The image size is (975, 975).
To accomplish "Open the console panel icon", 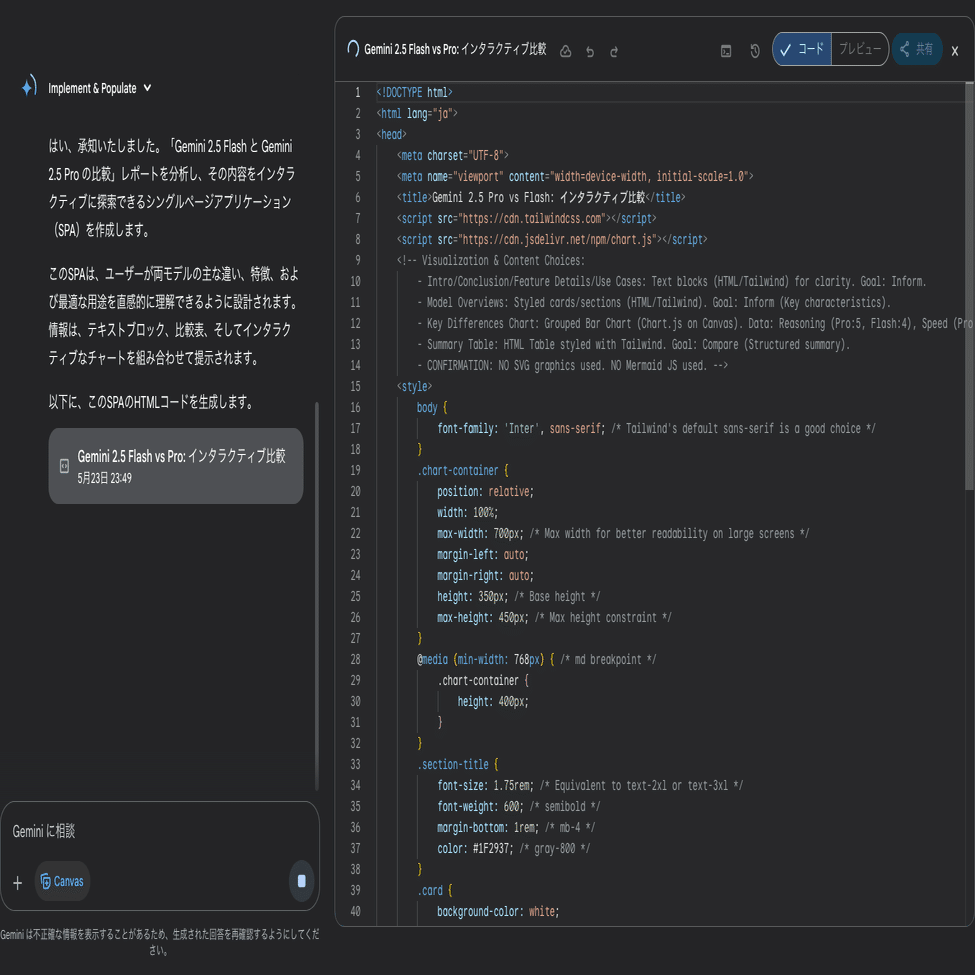I will [726, 51].
